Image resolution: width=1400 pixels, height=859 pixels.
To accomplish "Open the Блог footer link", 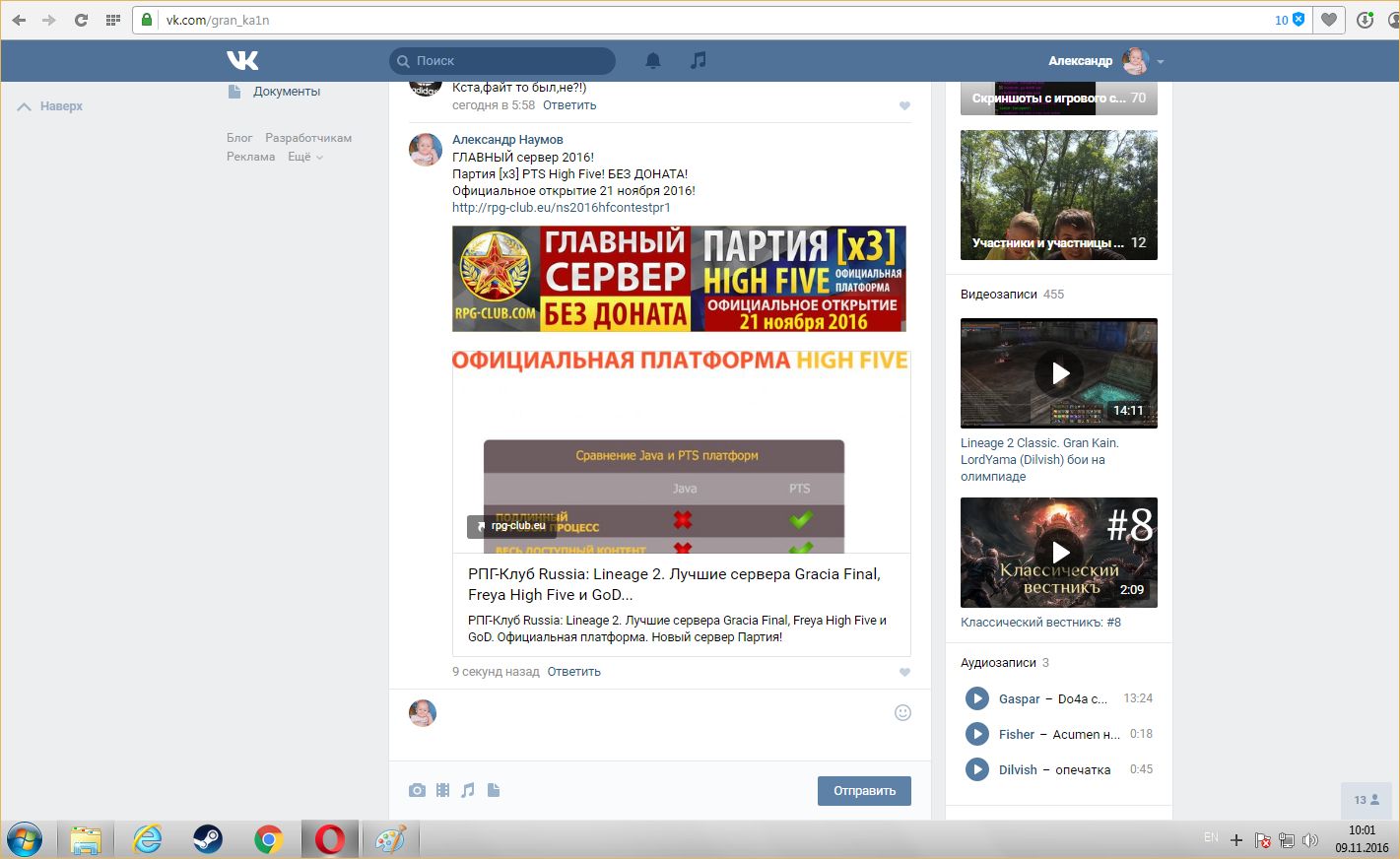I will click(x=239, y=138).
